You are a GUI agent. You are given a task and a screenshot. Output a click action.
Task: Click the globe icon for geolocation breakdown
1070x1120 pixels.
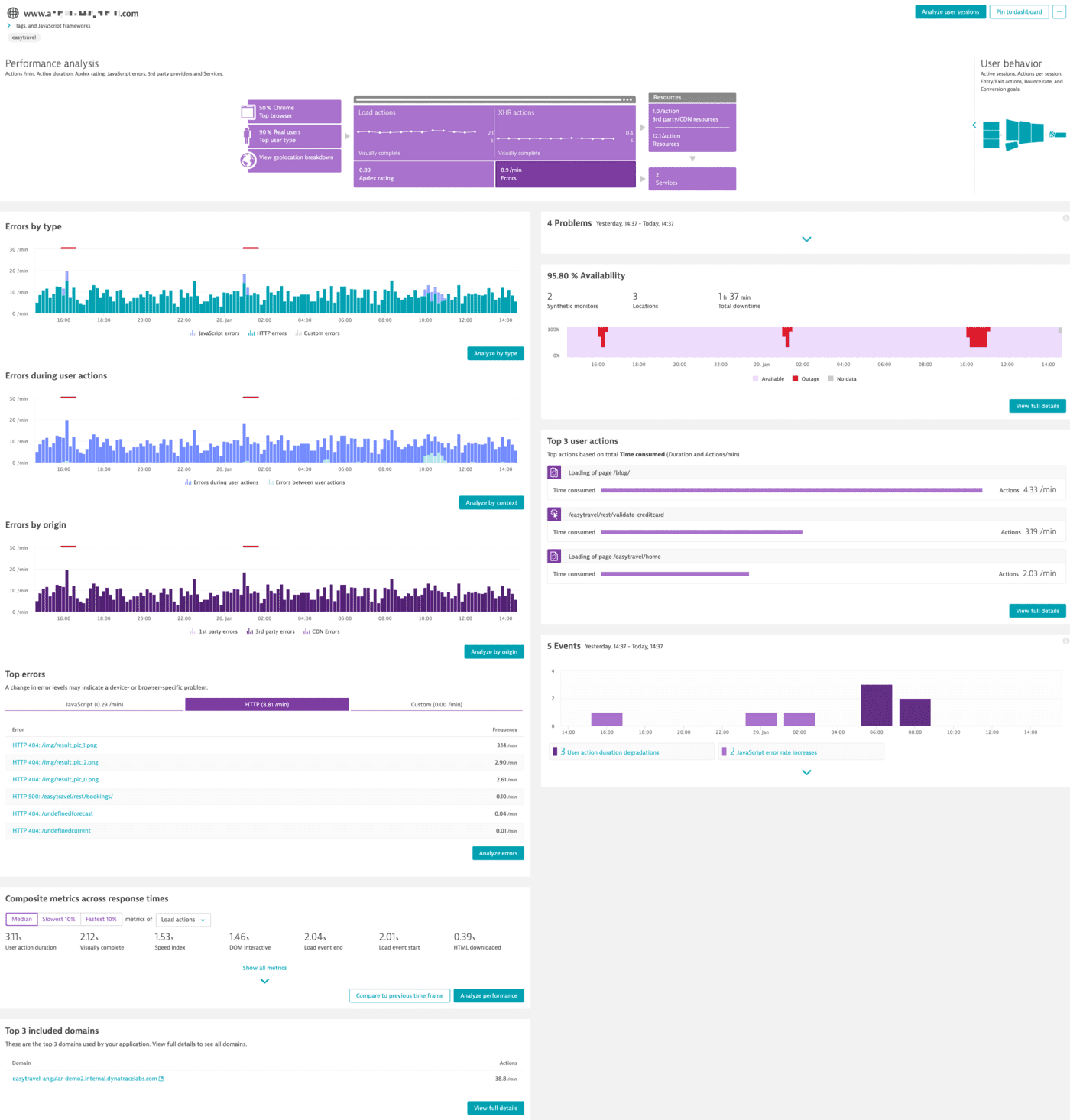pos(246,161)
